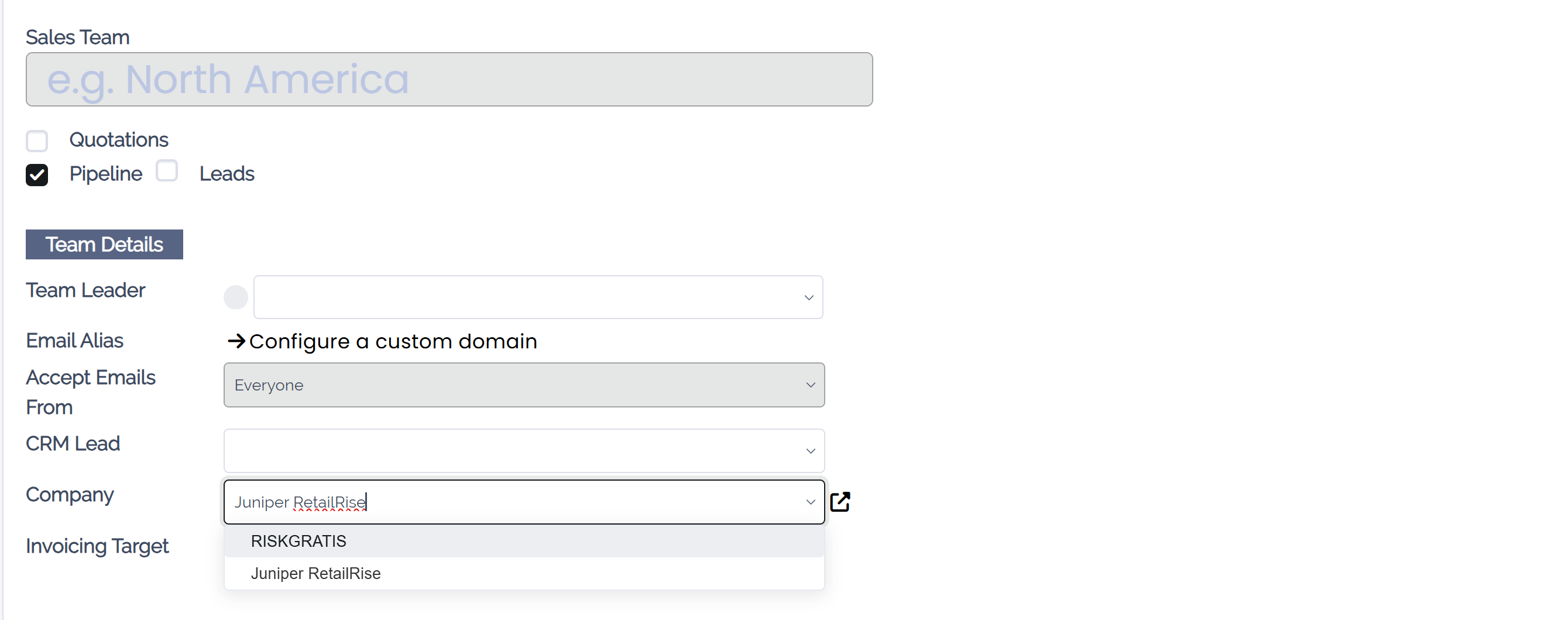Expand the CRM Lead dropdown
Image resolution: width=1568 pixels, height=620 pixels.
coord(810,451)
